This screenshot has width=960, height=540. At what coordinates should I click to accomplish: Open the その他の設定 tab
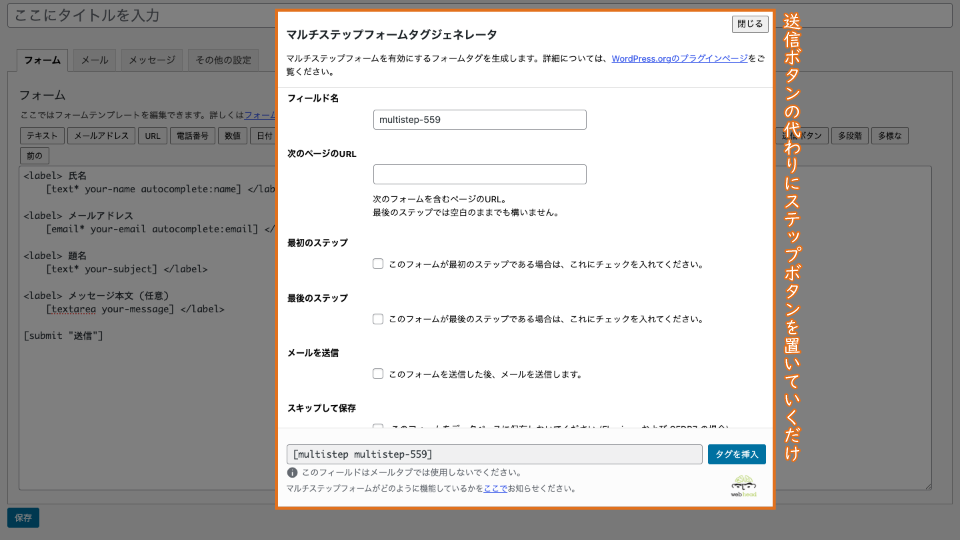[223, 60]
